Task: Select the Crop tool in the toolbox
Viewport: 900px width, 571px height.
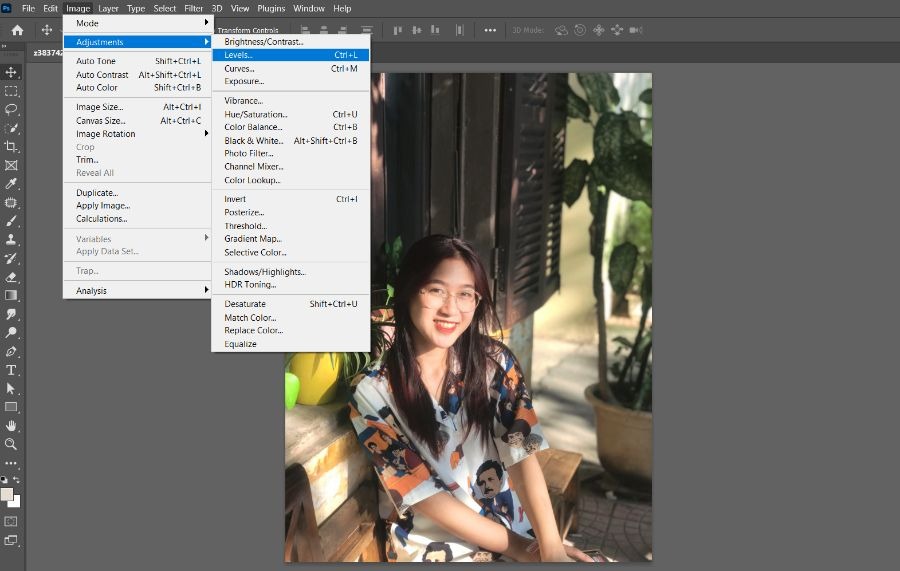Action: (x=11, y=147)
